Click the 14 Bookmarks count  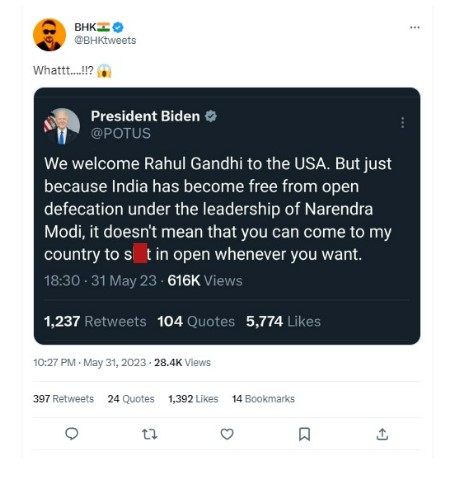(x=263, y=399)
